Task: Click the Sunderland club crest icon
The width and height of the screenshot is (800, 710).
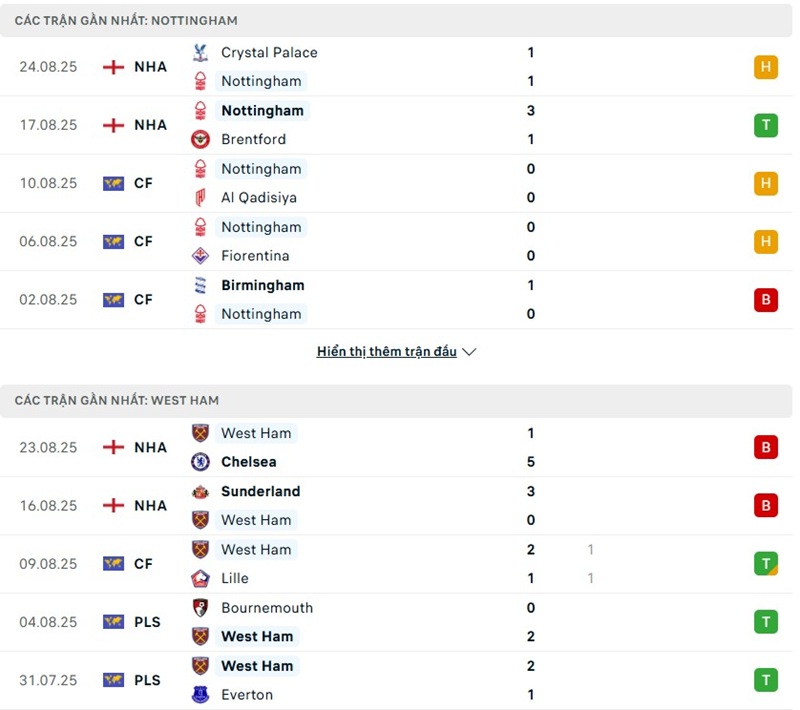Action: (x=200, y=491)
